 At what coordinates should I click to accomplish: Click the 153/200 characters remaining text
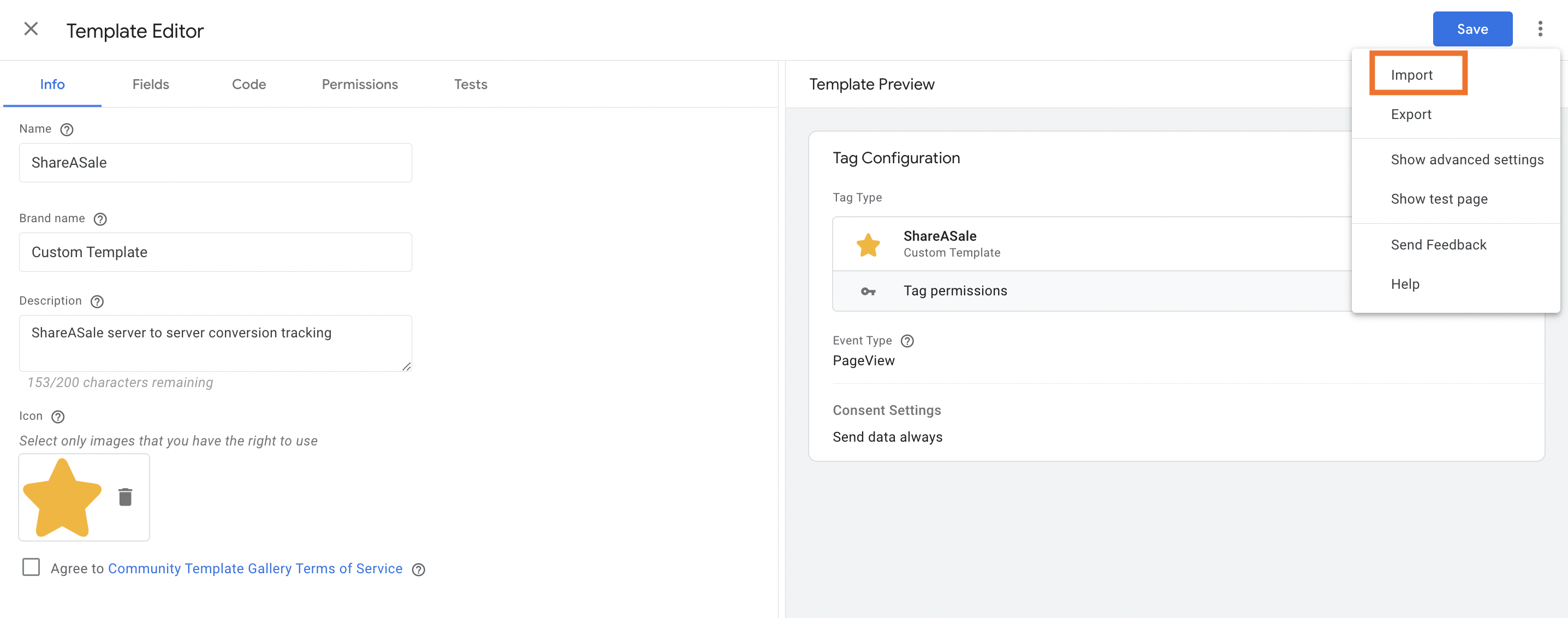120,383
